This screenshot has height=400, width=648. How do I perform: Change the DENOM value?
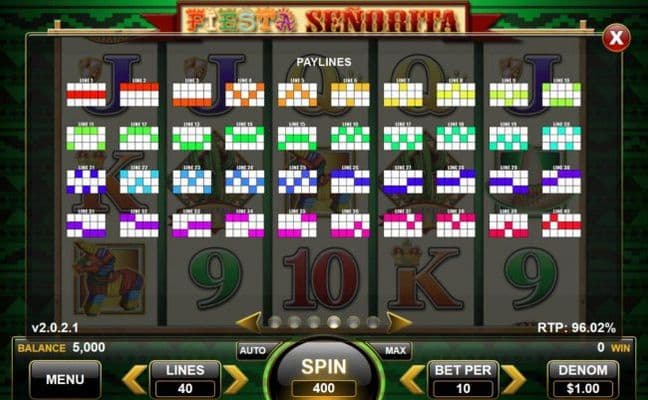click(583, 379)
